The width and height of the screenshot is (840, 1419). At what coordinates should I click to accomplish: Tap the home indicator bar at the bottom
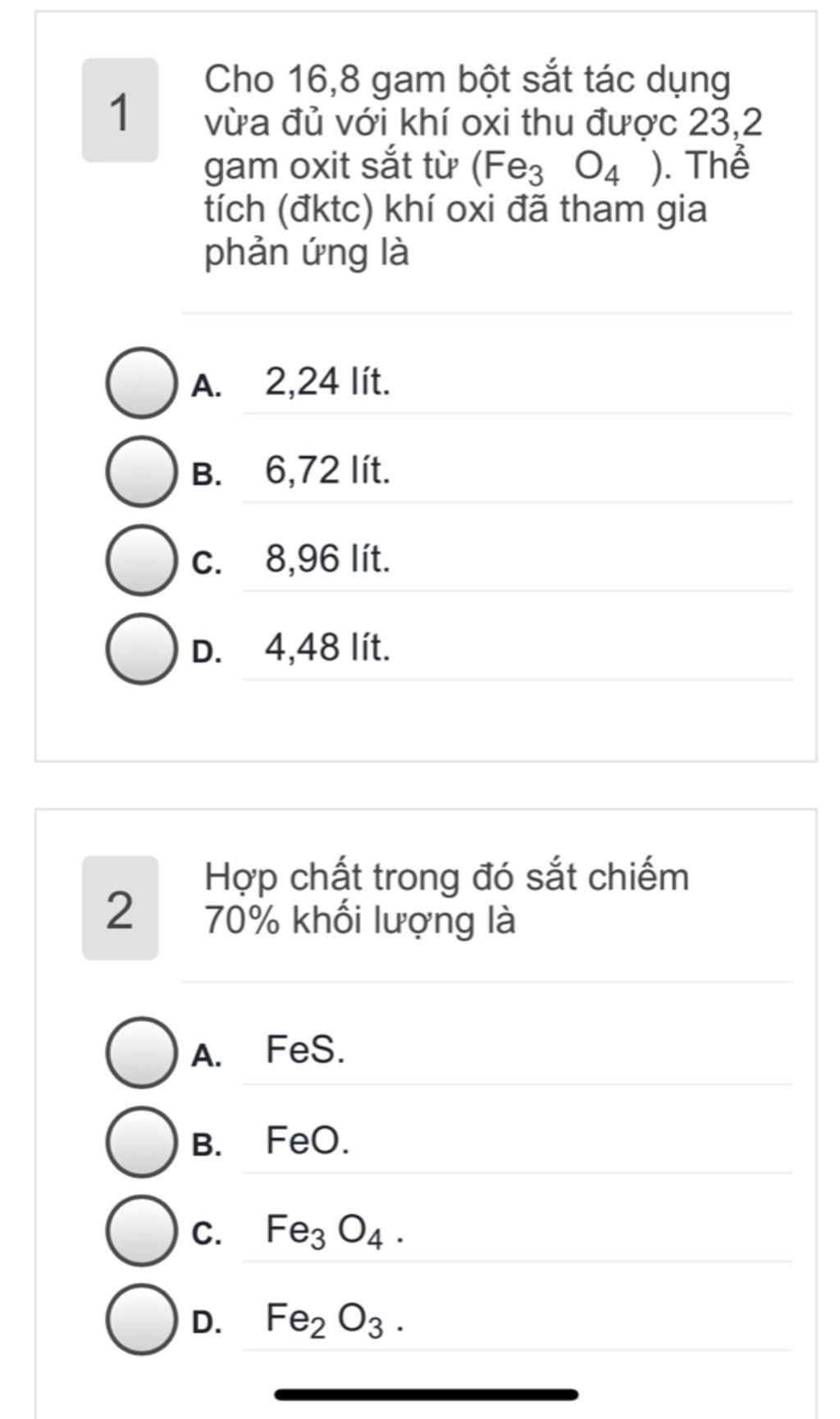click(427, 1394)
